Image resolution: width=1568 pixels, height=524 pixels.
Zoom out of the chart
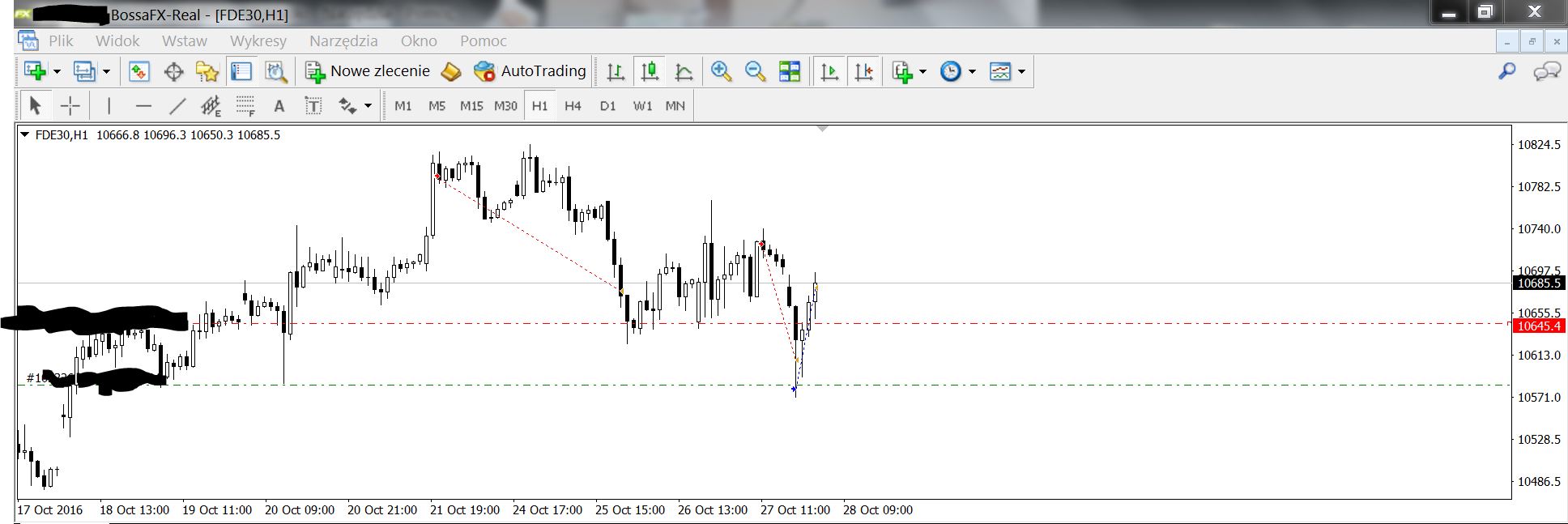click(755, 71)
